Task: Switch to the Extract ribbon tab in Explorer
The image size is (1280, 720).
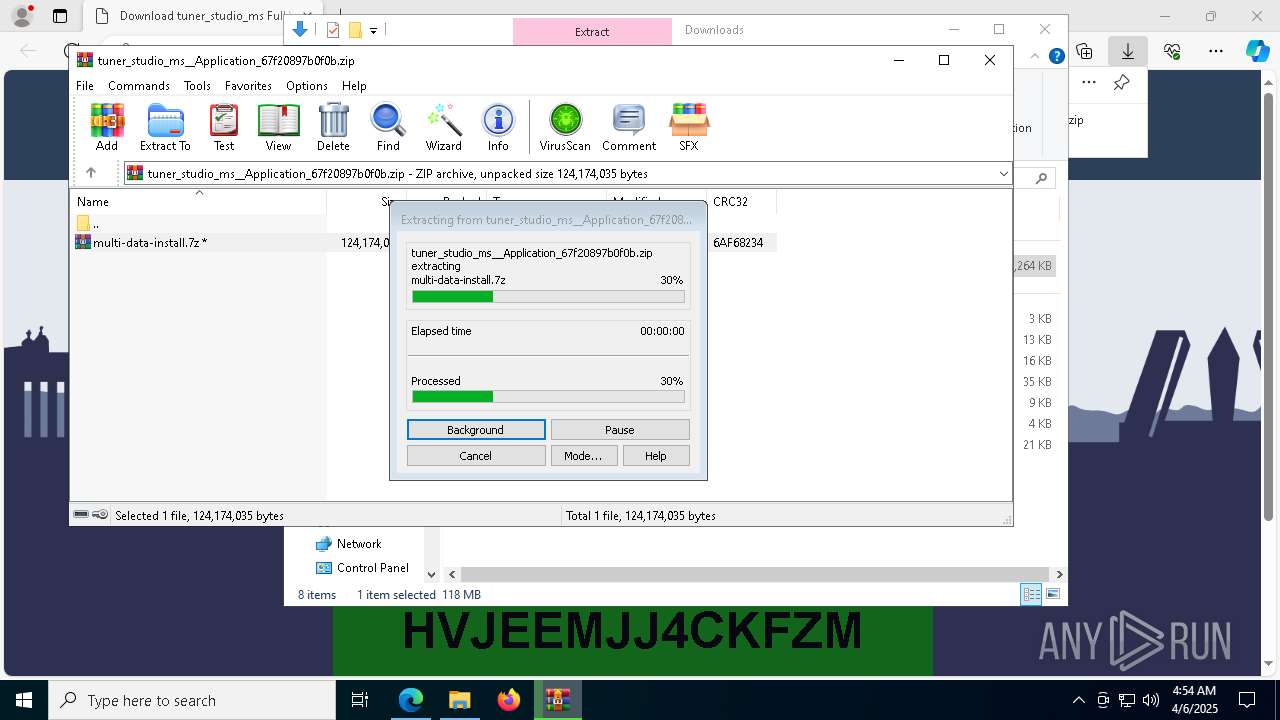Action: click(592, 31)
